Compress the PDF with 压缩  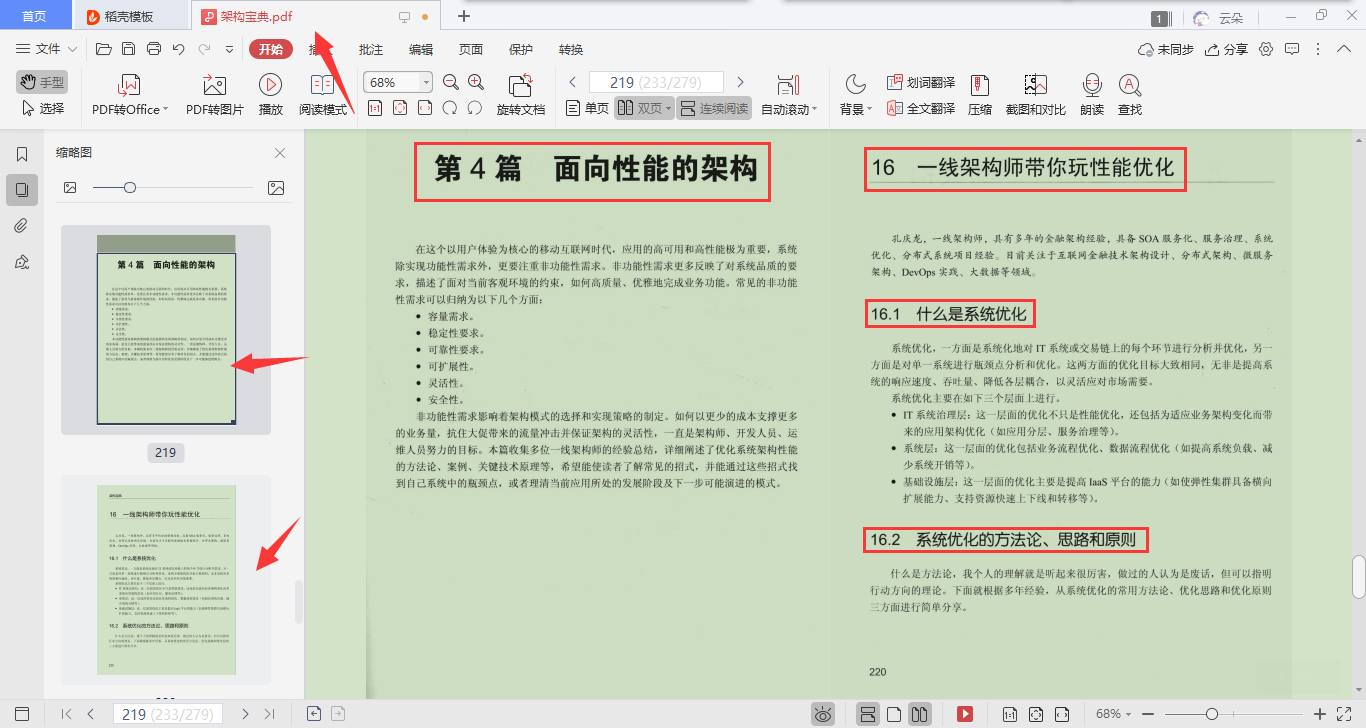pyautogui.click(x=980, y=96)
